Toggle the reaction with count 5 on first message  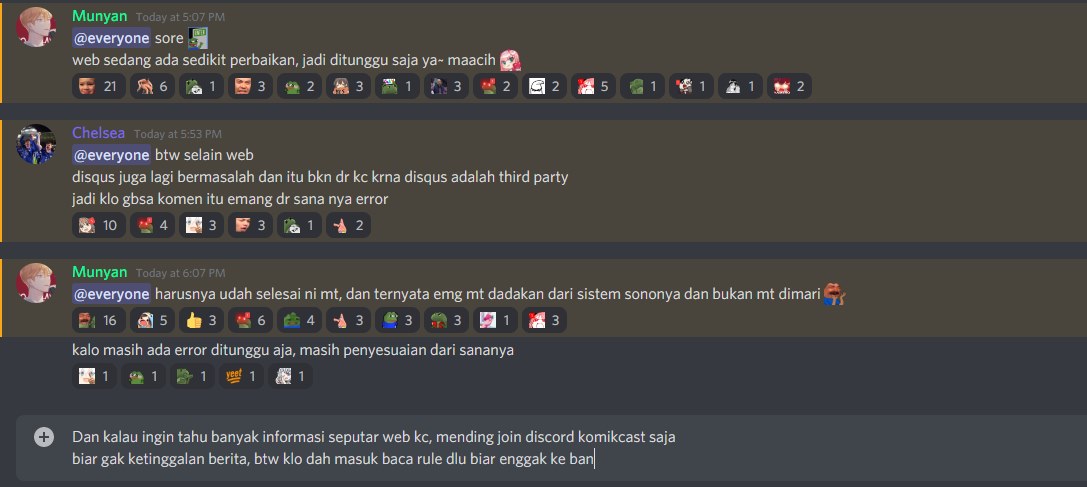[593, 86]
